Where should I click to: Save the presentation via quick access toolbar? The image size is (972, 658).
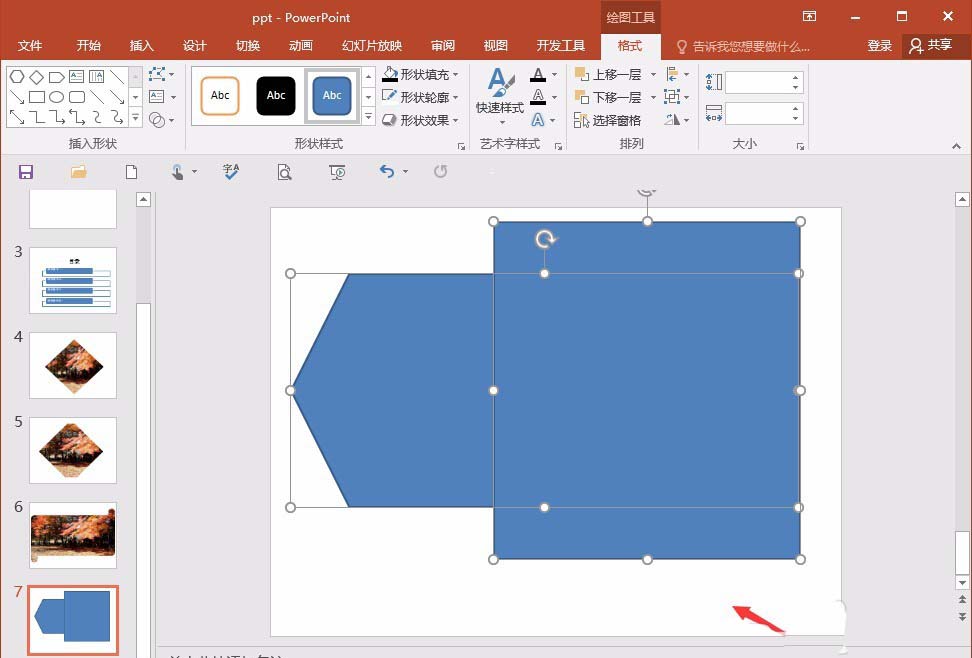coord(25,171)
